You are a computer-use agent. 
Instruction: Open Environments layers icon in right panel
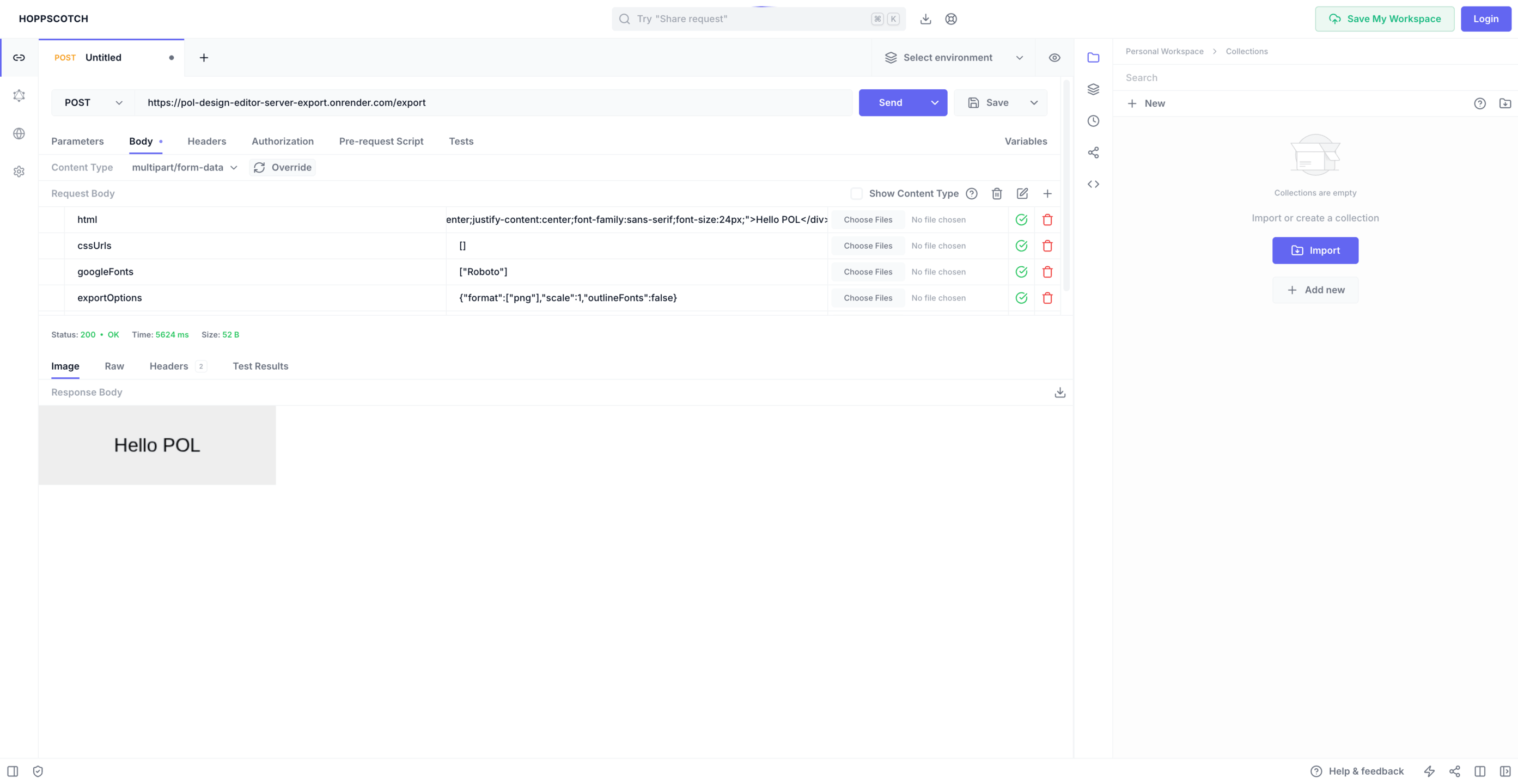click(1093, 89)
